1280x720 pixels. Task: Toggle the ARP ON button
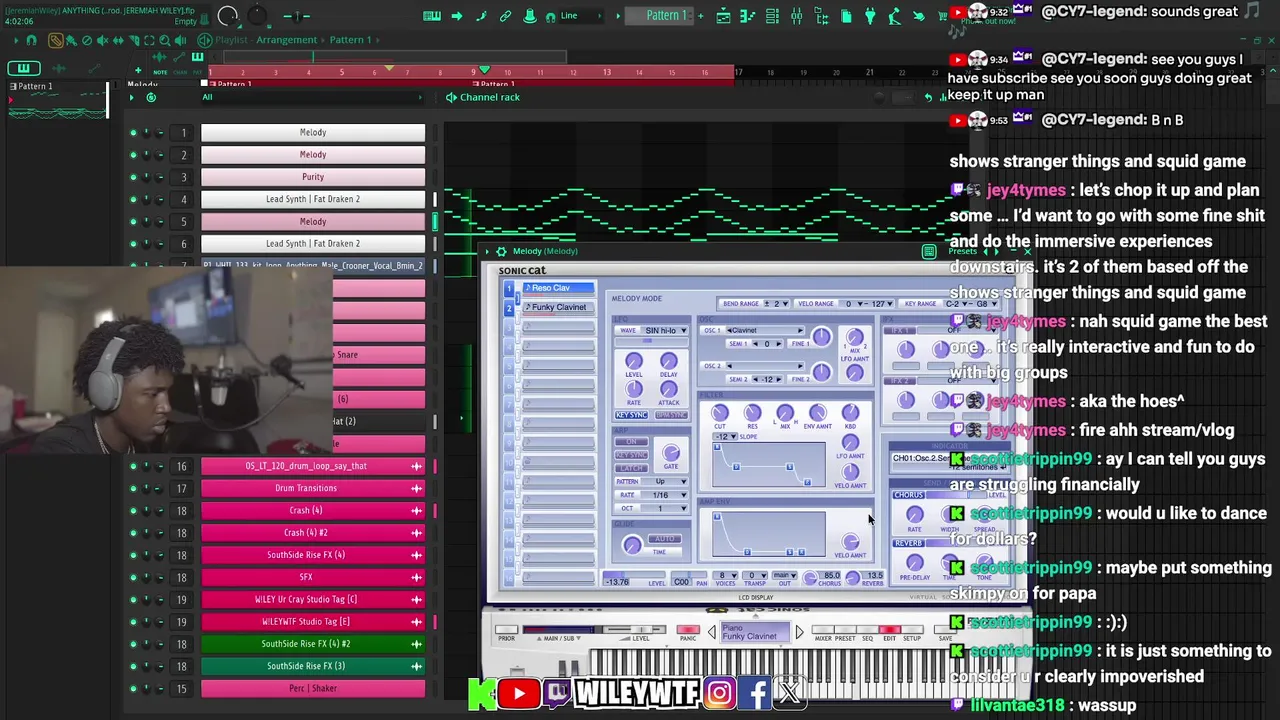[631, 442]
